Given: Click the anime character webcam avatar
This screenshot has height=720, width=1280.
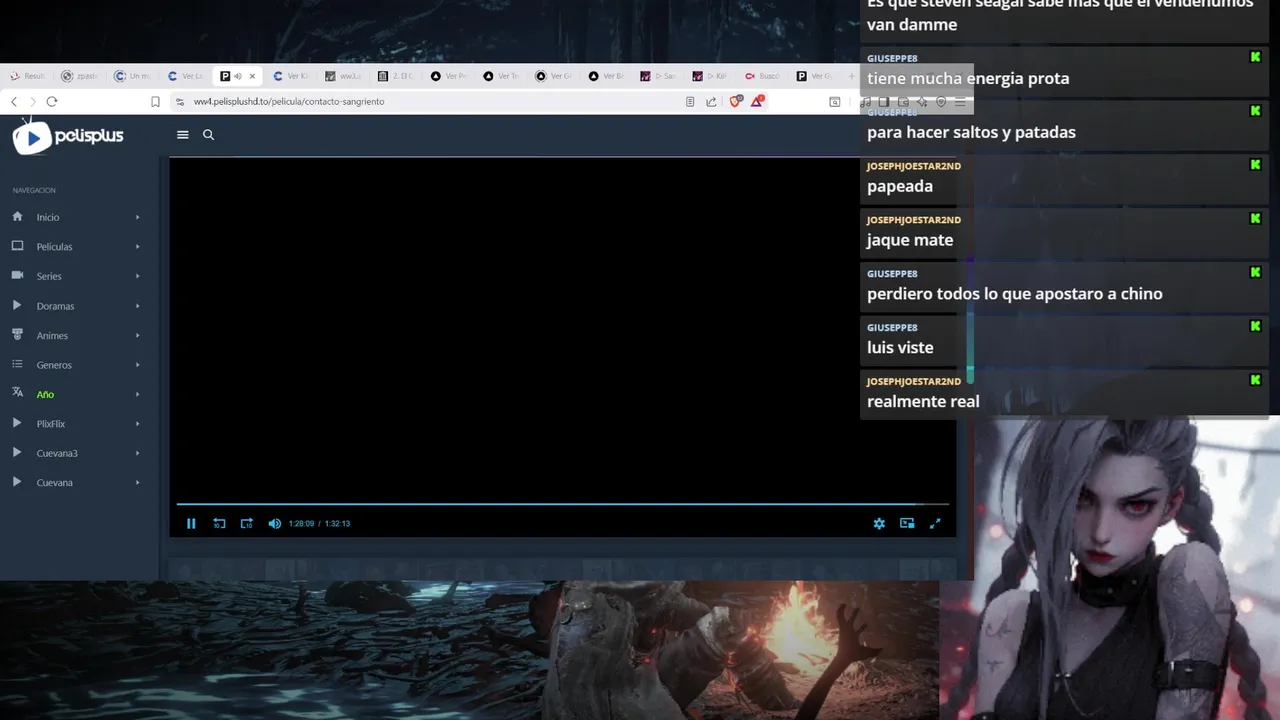Looking at the screenshot, I should (x=1110, y=570).
